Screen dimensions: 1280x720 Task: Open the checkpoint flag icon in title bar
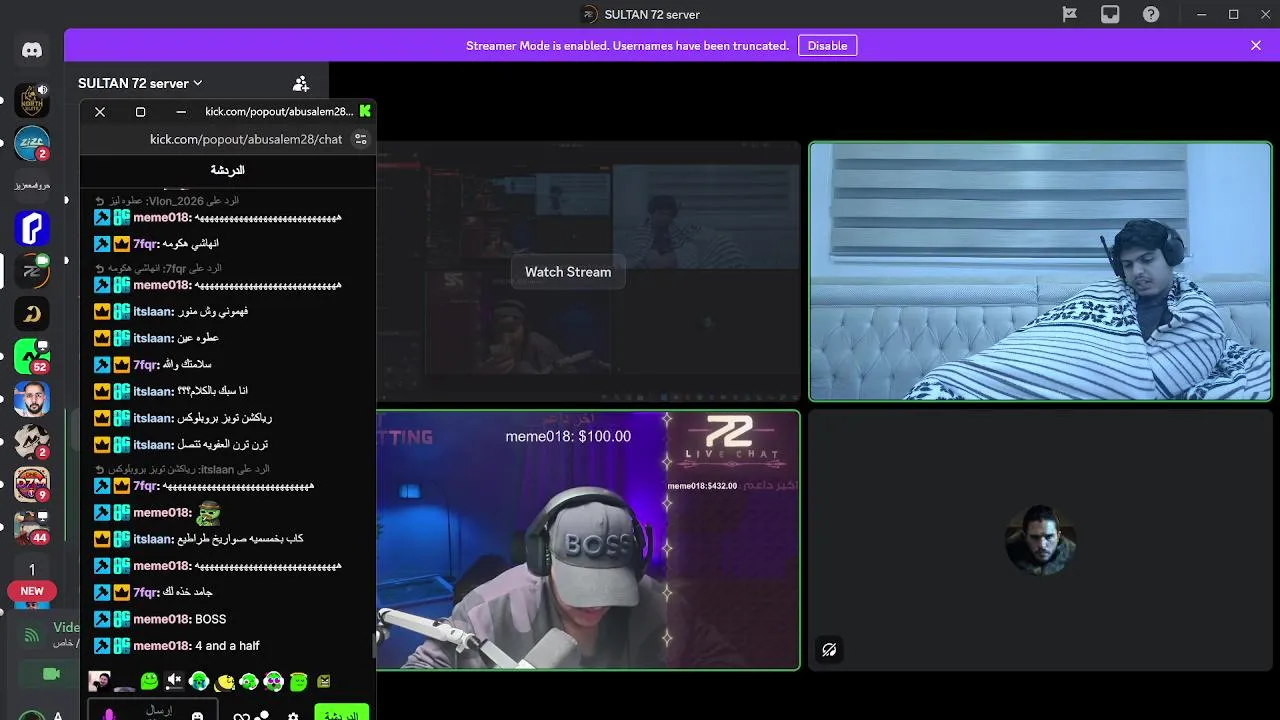pos(1070,14)
